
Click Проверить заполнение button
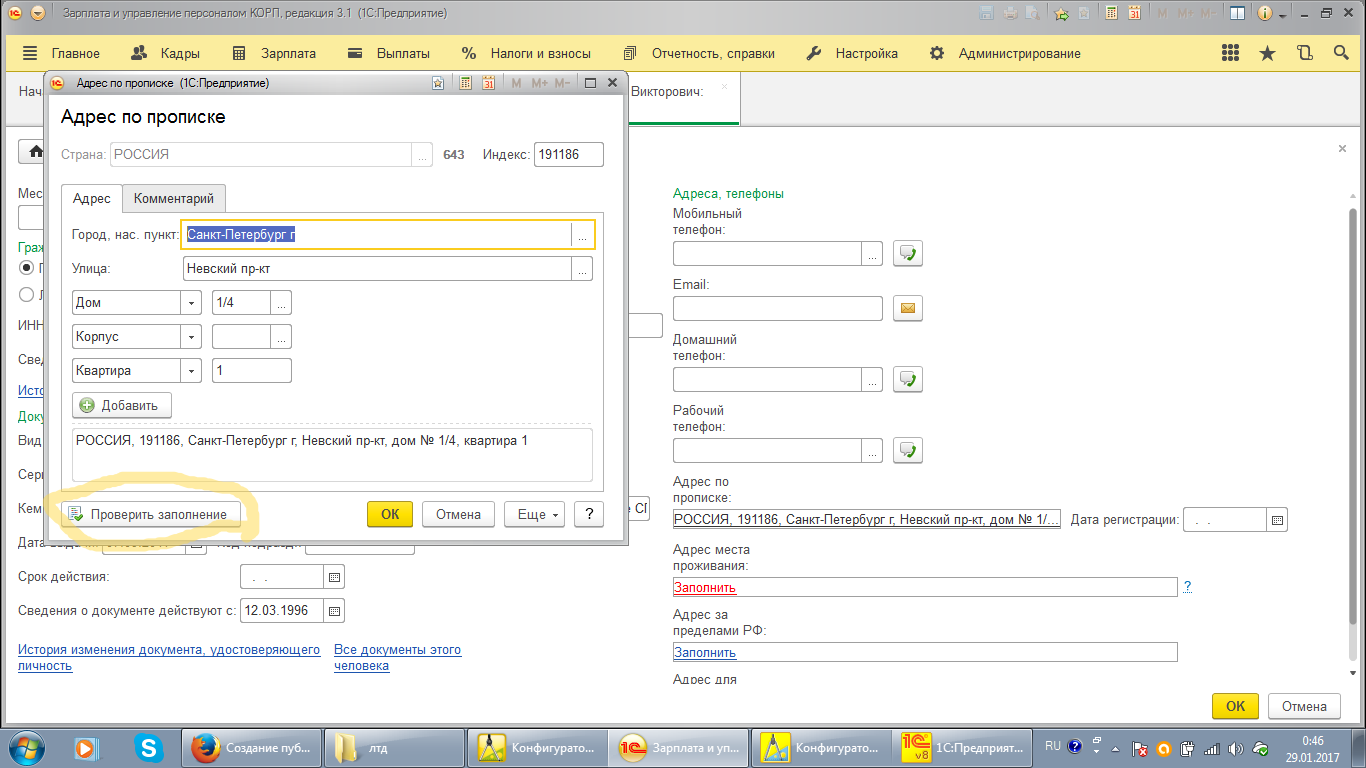coord(151,514)
